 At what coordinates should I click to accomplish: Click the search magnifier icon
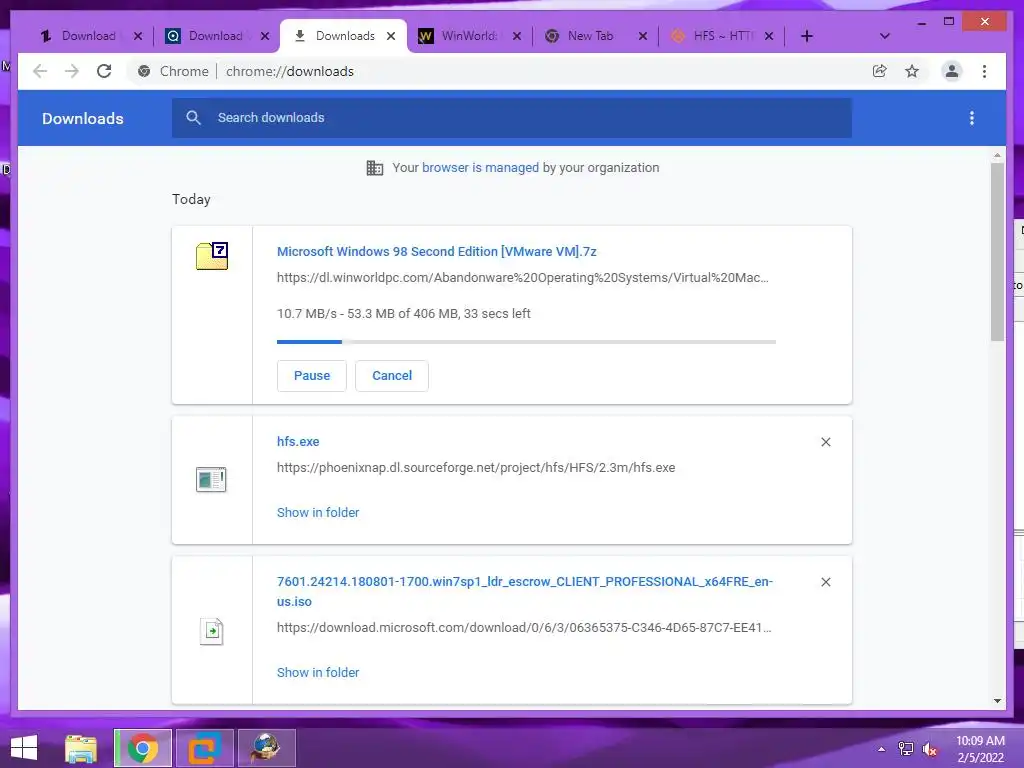[x=193, y=118]
